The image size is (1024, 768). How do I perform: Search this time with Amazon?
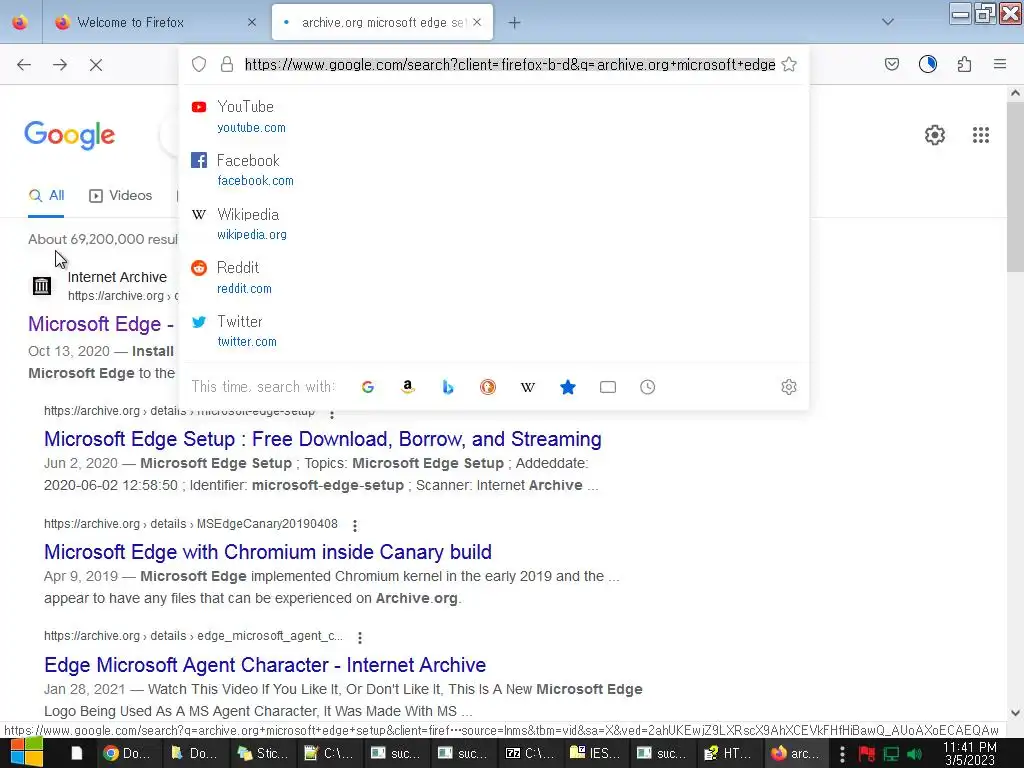(x=408, y=387)
